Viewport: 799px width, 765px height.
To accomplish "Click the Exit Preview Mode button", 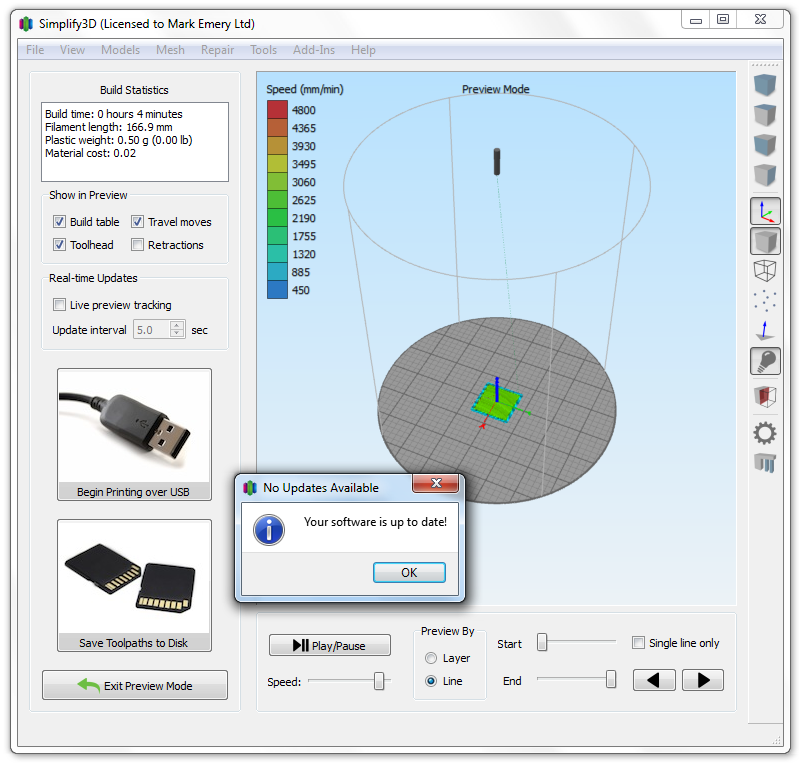I will click(135, 686).
